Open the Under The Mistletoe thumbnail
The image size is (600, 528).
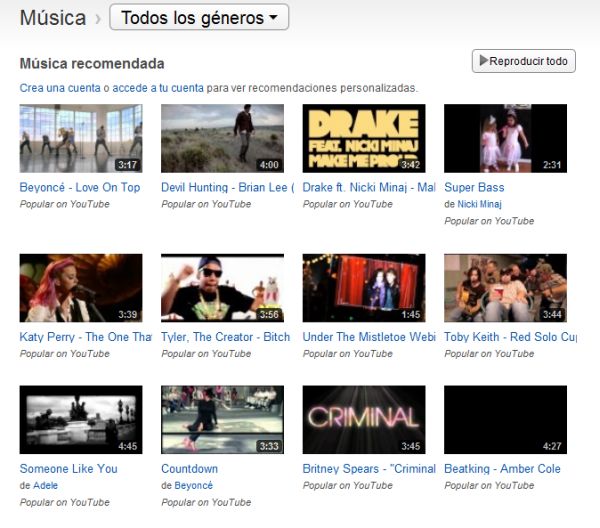coord(364,288)
